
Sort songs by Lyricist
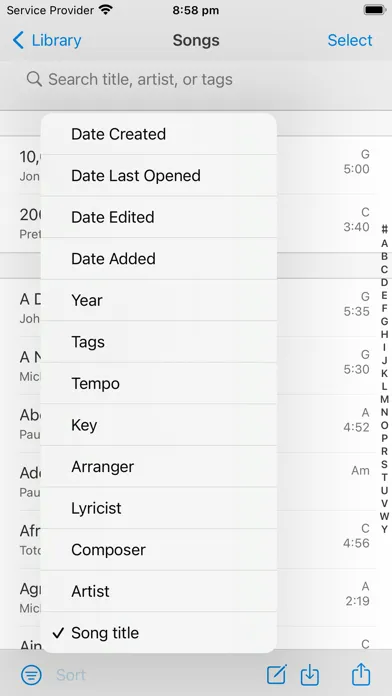click(158, 508)
